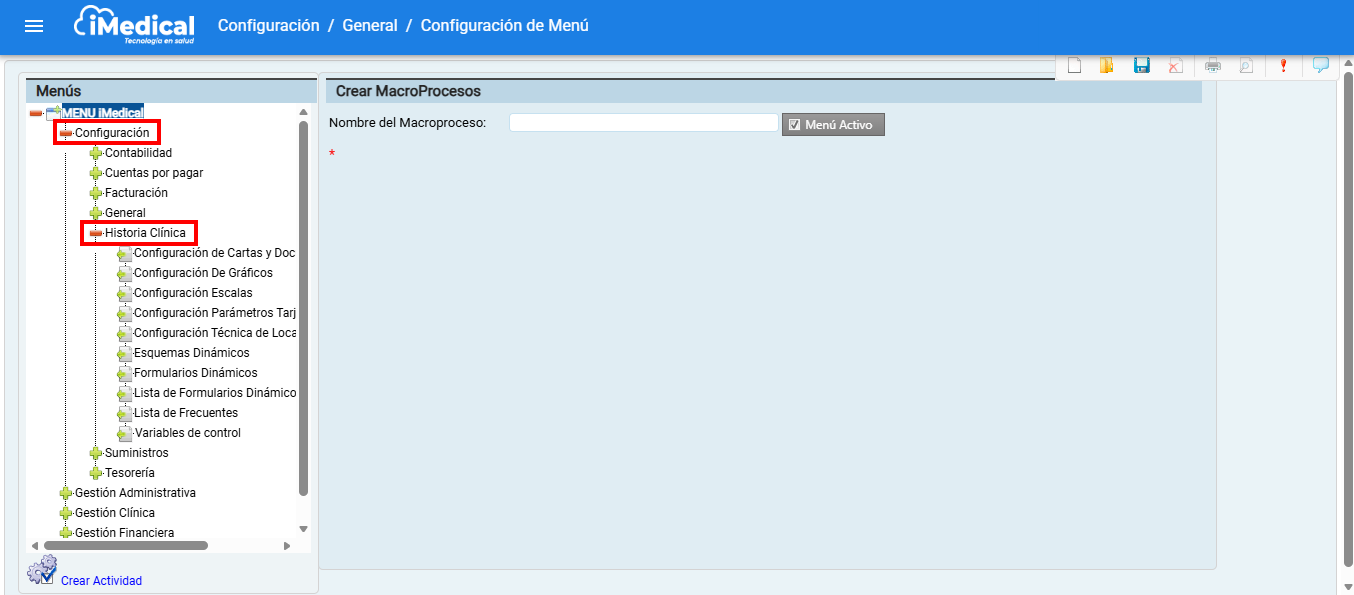Expand the Gestión Administrativa node

(x=66, y=493)
